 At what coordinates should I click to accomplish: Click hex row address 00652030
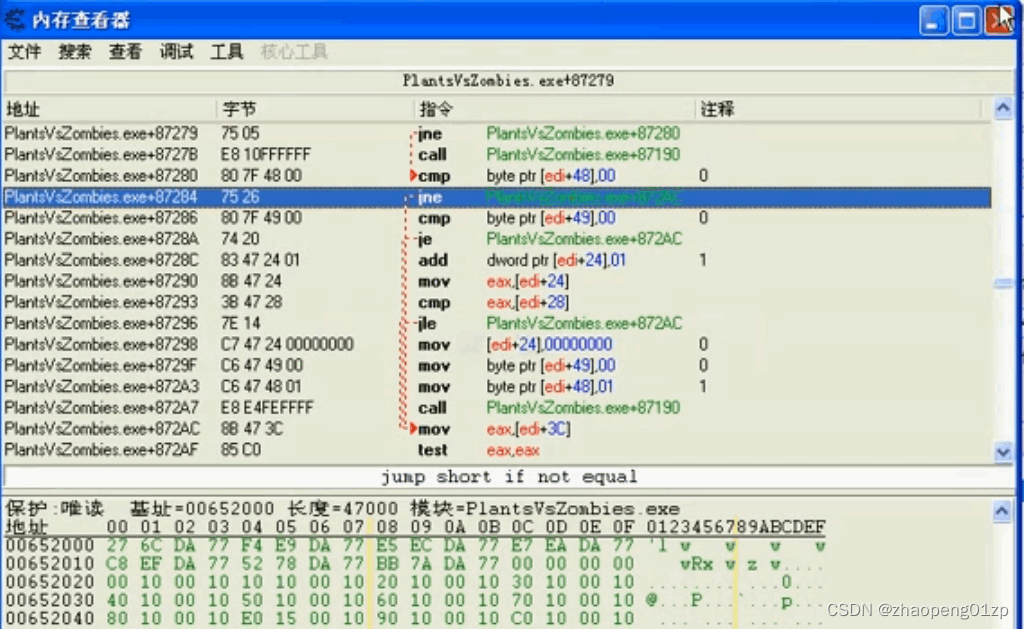point(50,600)
